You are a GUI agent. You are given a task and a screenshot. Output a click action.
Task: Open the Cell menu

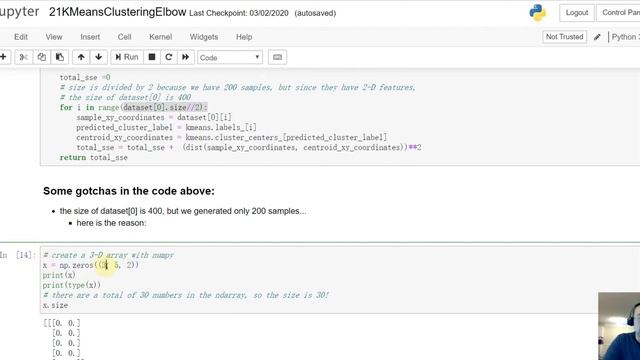(124, 37)
